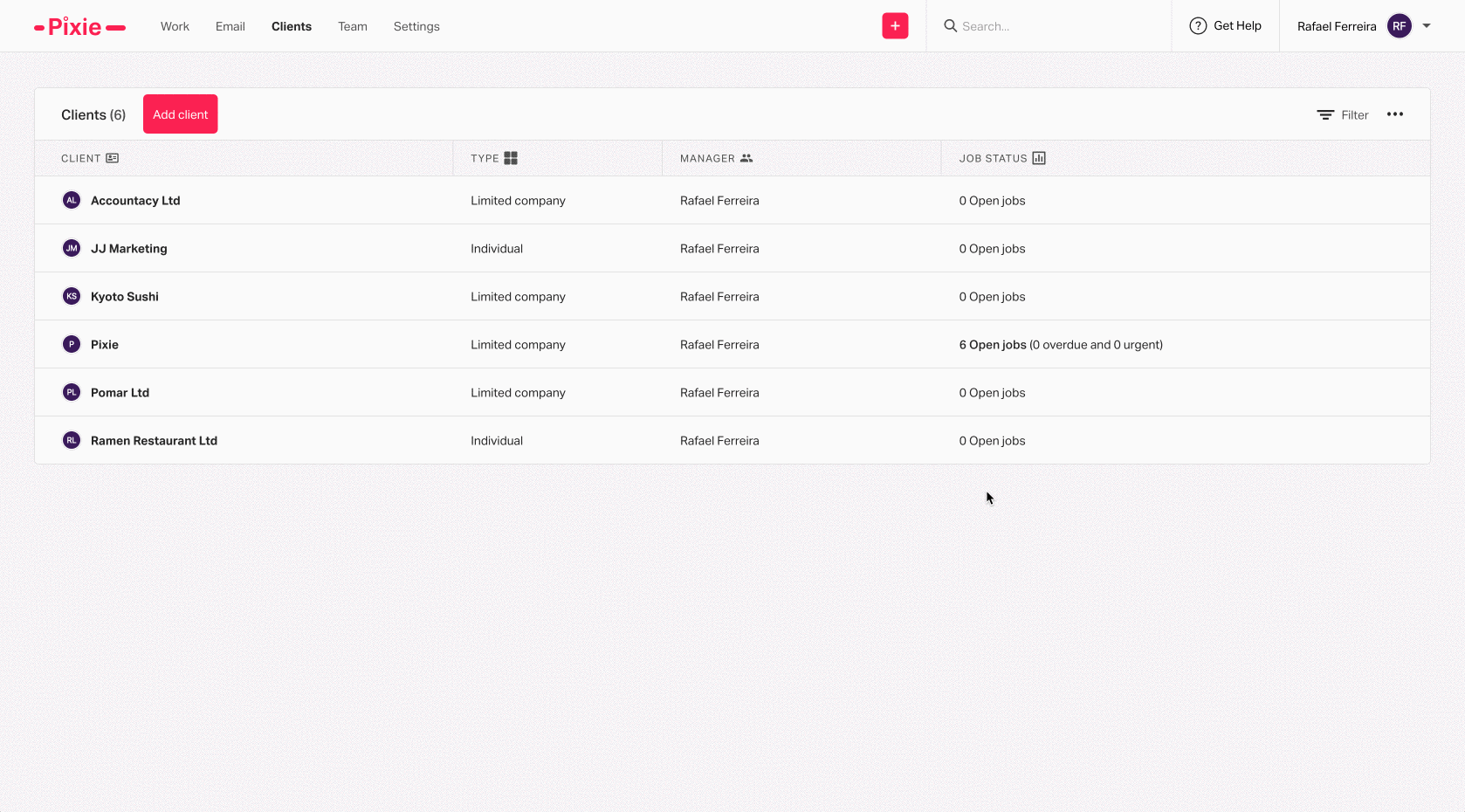Click the JOB STATUS column header
The width and height of the screenshot is (1465, 812).
[994, 158]
